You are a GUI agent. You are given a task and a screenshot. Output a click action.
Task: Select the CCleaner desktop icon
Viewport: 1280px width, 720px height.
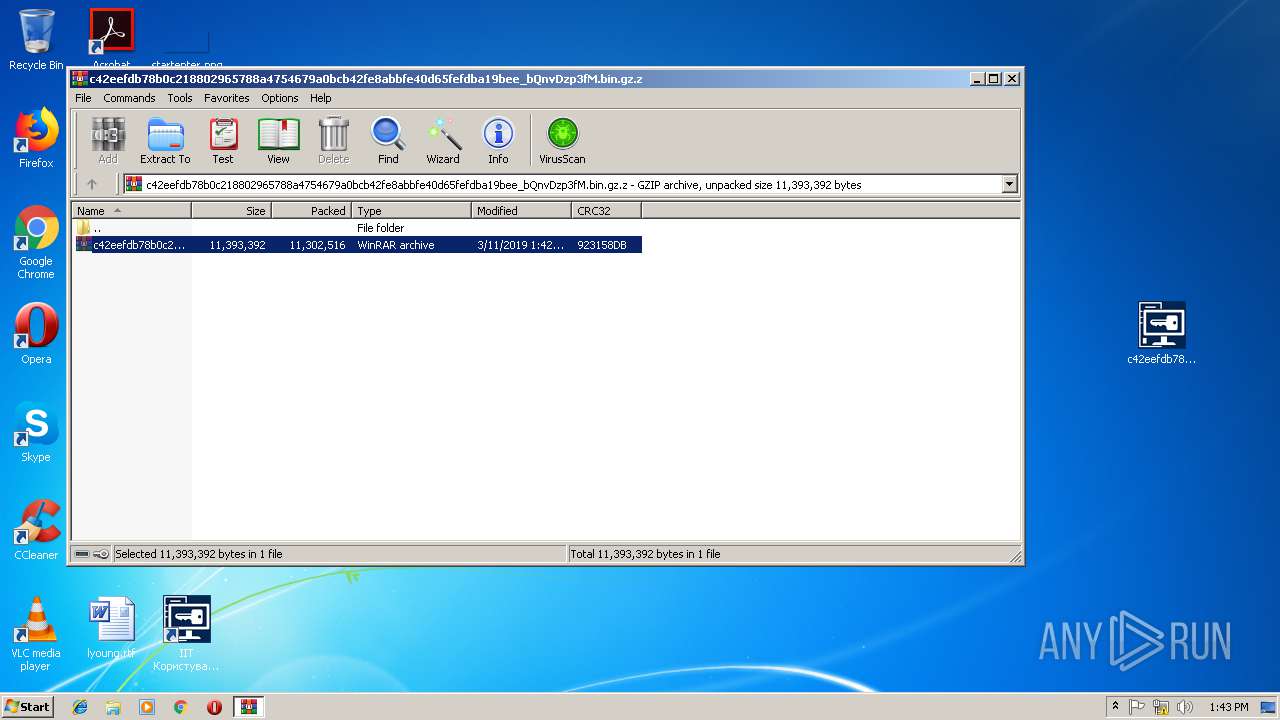[x=36, y=530]
